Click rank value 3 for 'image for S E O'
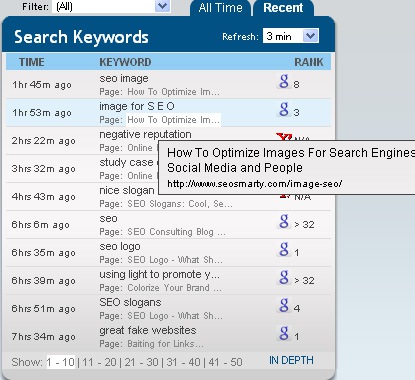The height and width of the screenshot is (380, 415). click(296, 113)
